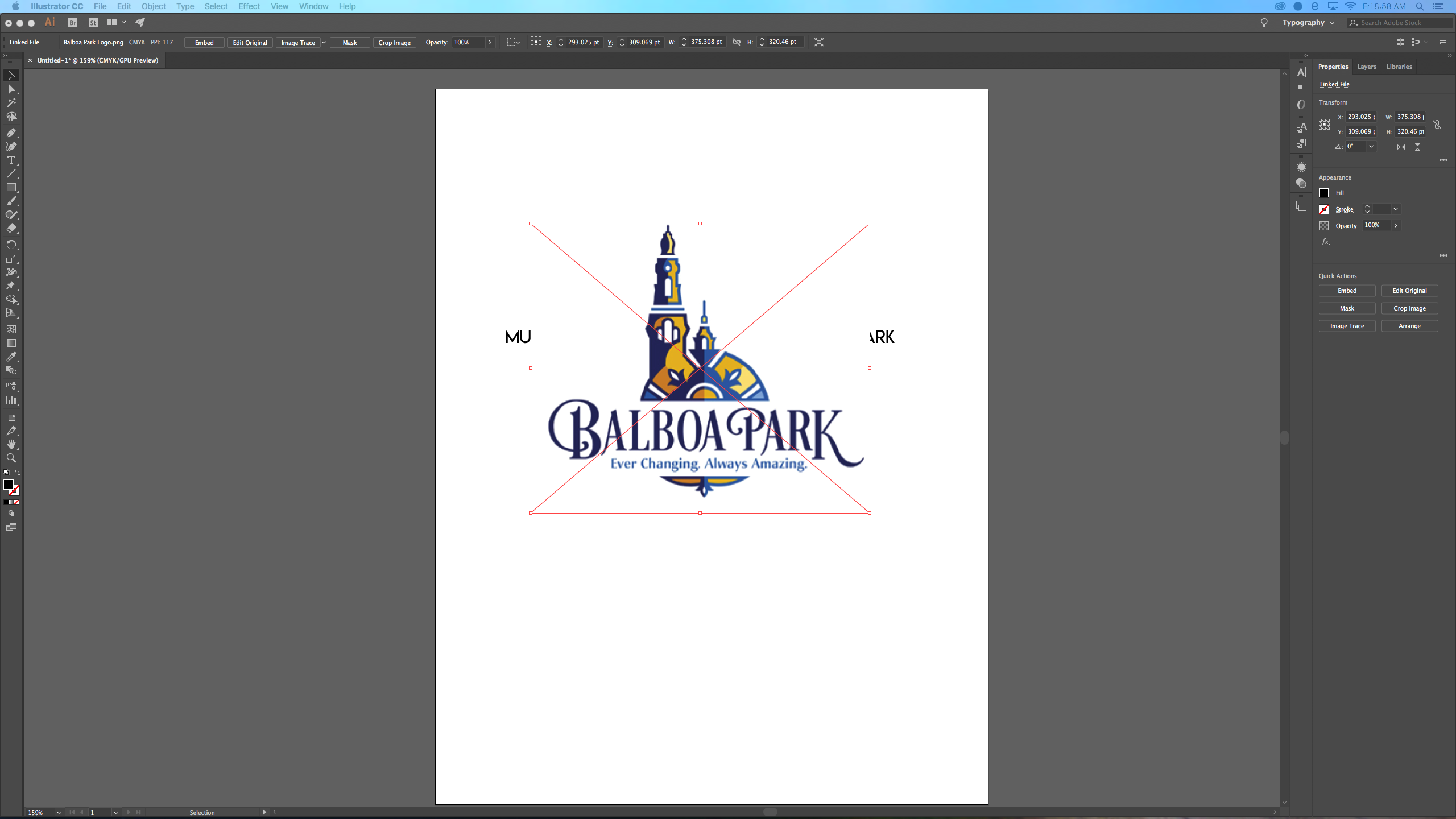This screenshot has height=819, width=1456.
Task: Select reference point locator in Properties panel
Action: pos(1325,124)
